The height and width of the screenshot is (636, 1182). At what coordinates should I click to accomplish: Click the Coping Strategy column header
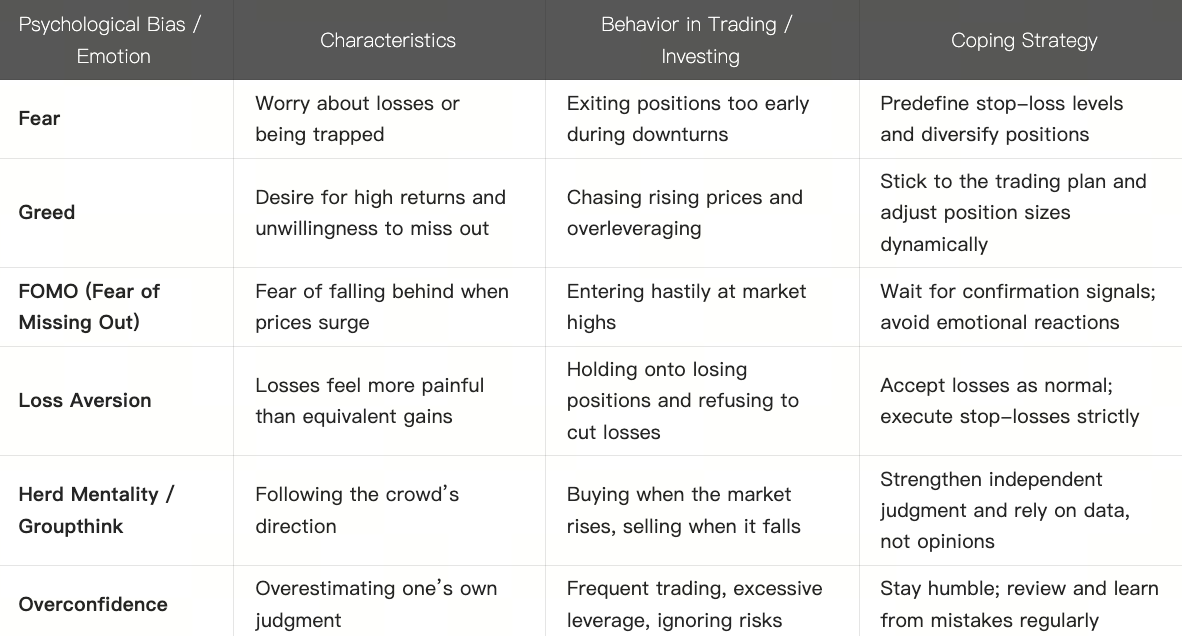[1024, 40]
